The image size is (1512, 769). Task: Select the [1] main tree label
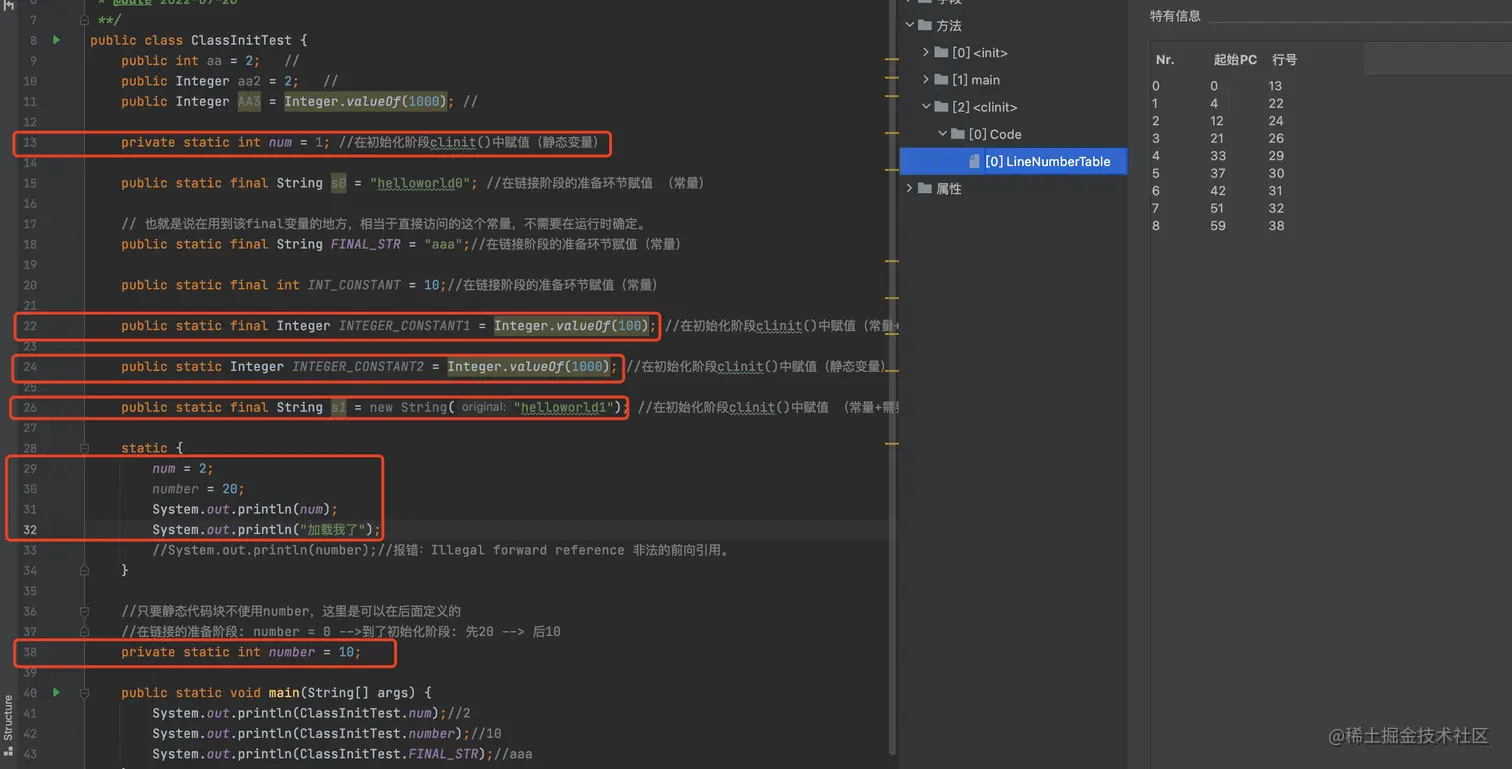coord(976,80)
